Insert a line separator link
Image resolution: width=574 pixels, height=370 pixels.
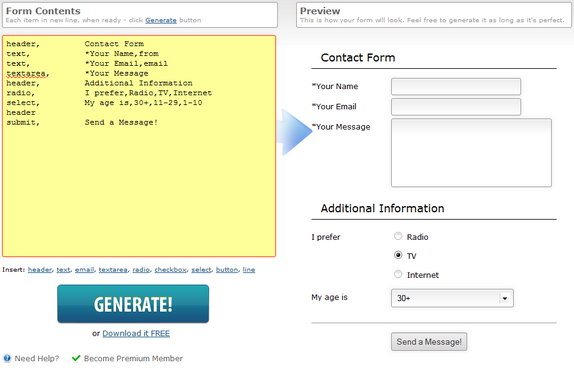point(249,270)
